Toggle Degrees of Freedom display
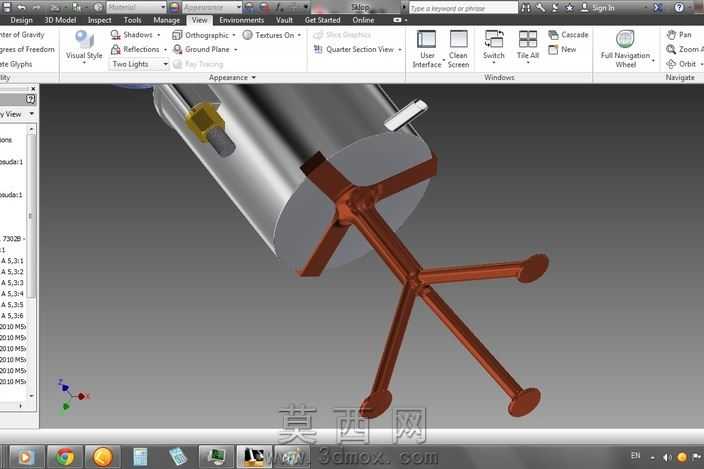This screenshot has width=704, height=469. [x=27, y=49]
